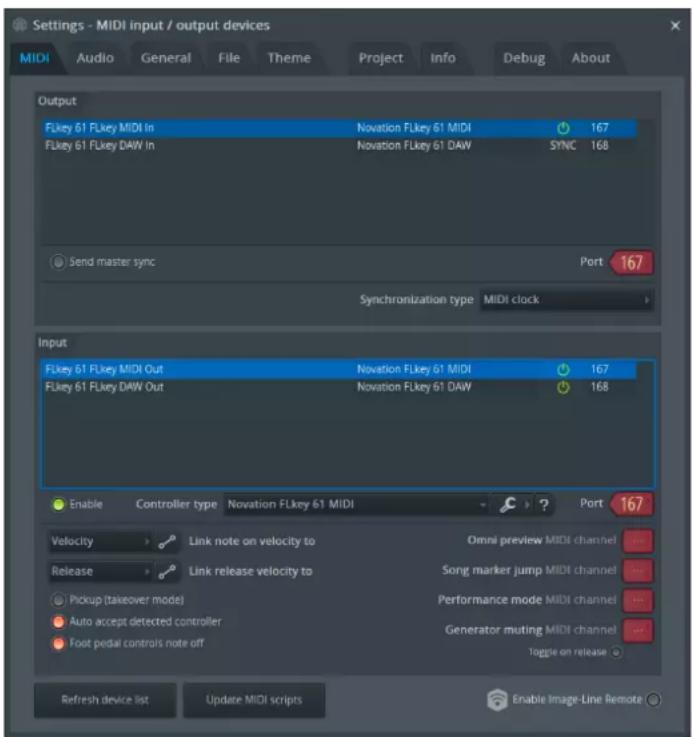Image resolution: width=693 pixels, height=737 pixels.
Task: Select FLkey 61 FLkey DAW In output row
Action: click(339, 146)
